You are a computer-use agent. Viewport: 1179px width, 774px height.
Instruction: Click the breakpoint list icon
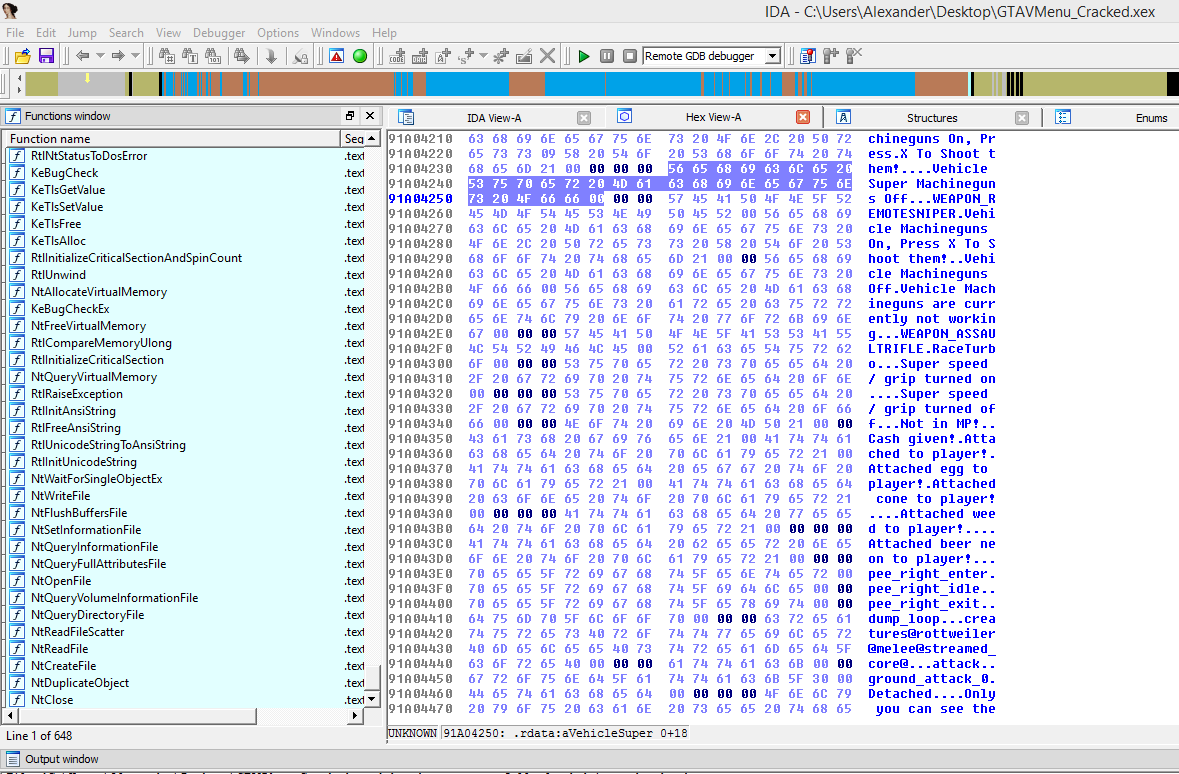click(808, 56)
